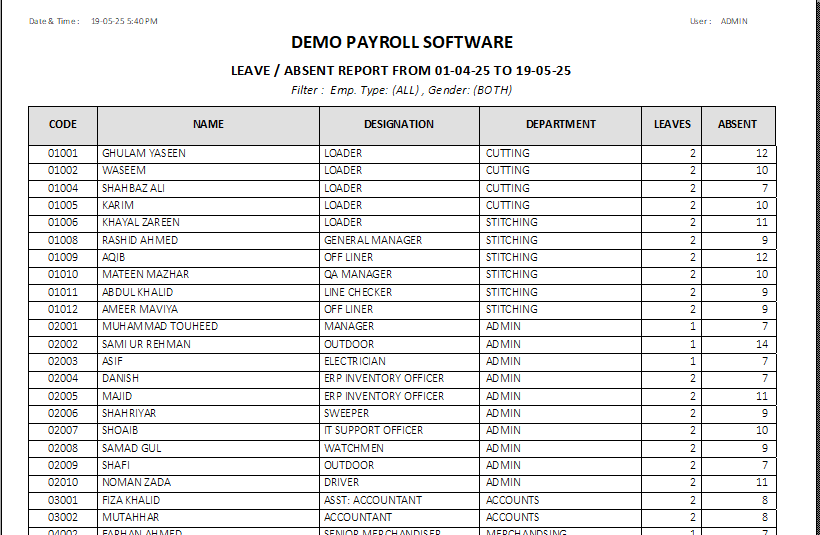
Task: Click the DEMO PAYROLL SOFTWARE title
Action: pyautogui.click(x=402, y=43)
